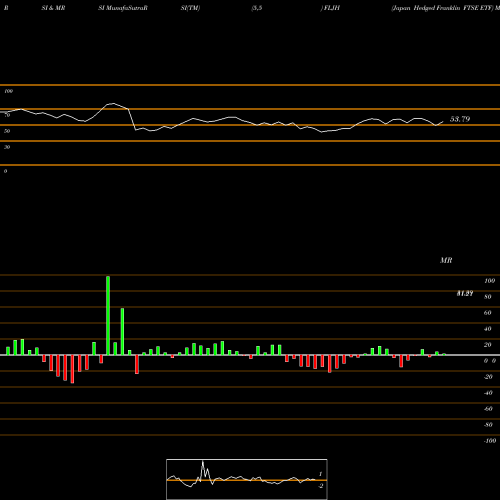
Task: Select the 81.27 value near MR axis
Action: point(465,293)
